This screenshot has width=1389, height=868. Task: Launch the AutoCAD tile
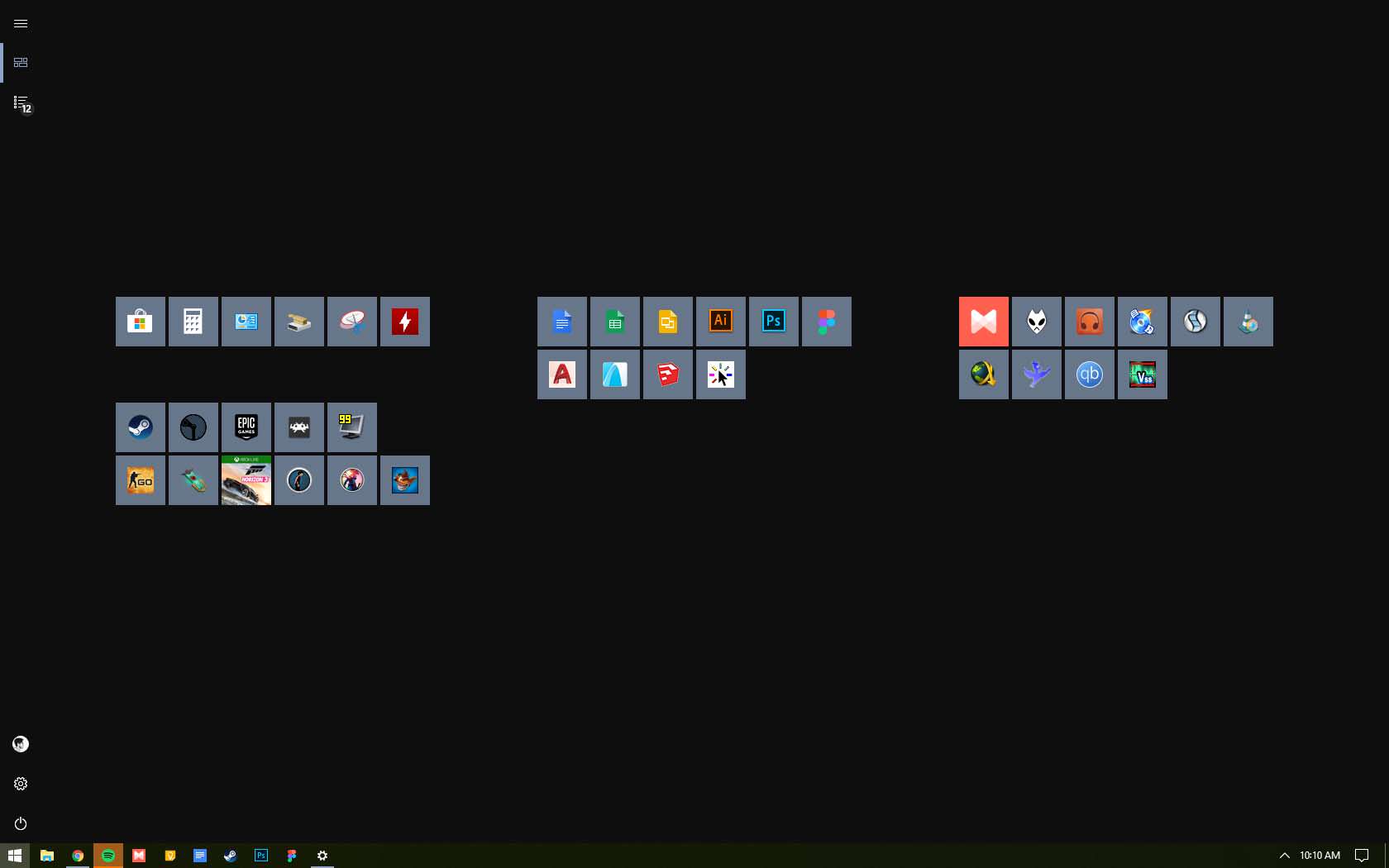tap(562, 374)
